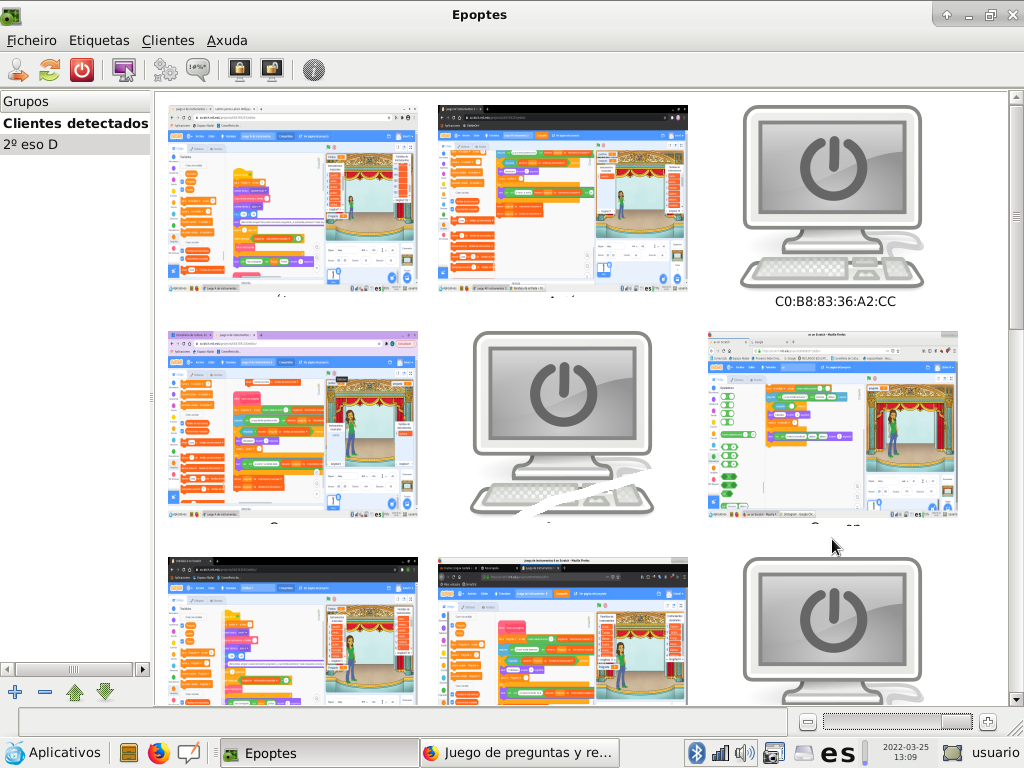Select powered-off client C0:B8:83:36:A2:CC
The image size is (1024, 768).
tap(834, 206)
